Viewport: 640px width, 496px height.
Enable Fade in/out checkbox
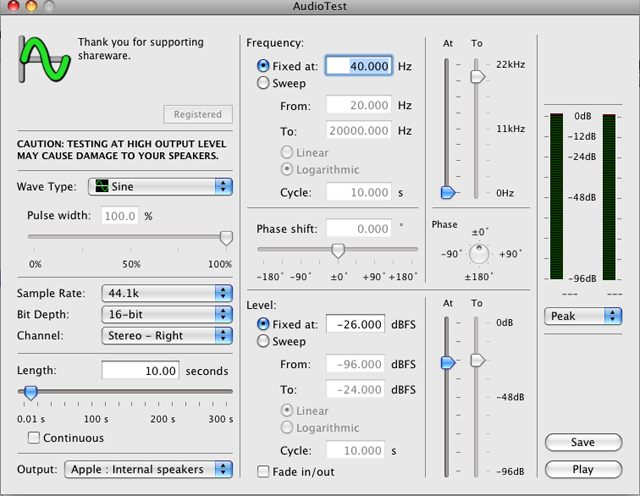pyautogui.click(x=263, y=472)
